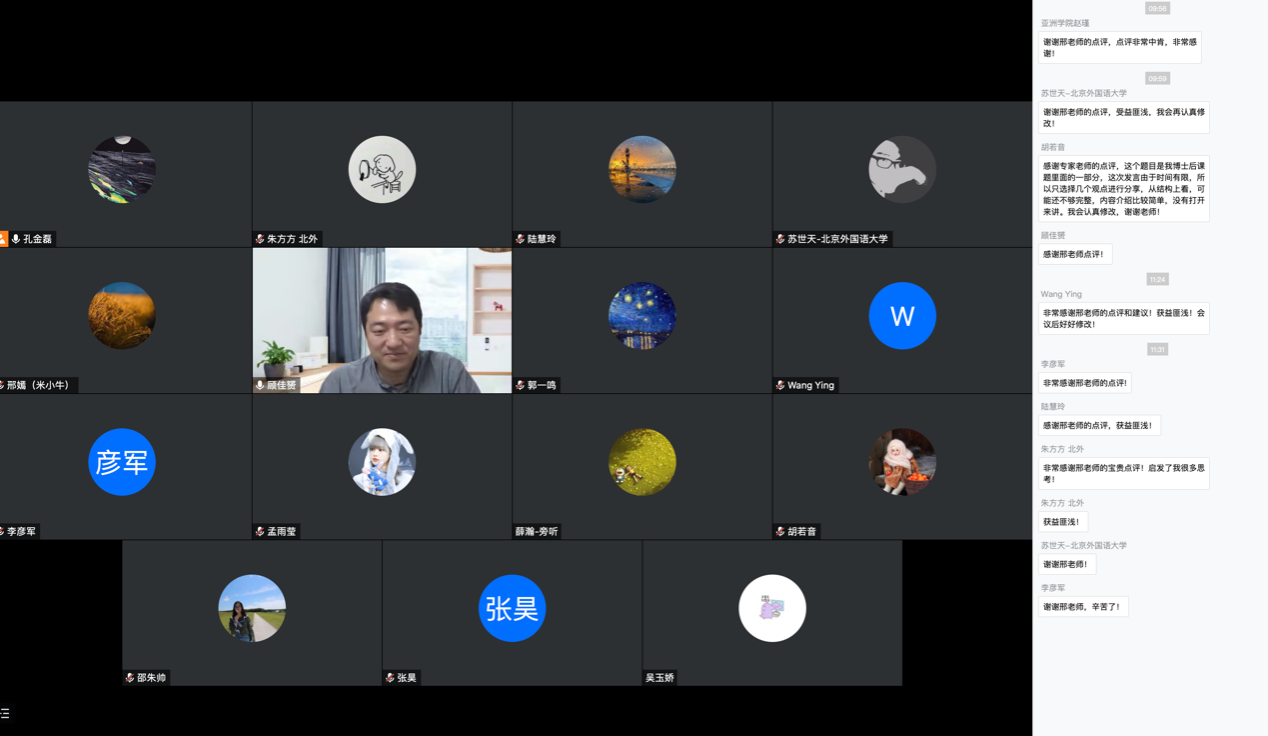Select 邵朱帅's profile photo avatar

click(x=252, y=608)
